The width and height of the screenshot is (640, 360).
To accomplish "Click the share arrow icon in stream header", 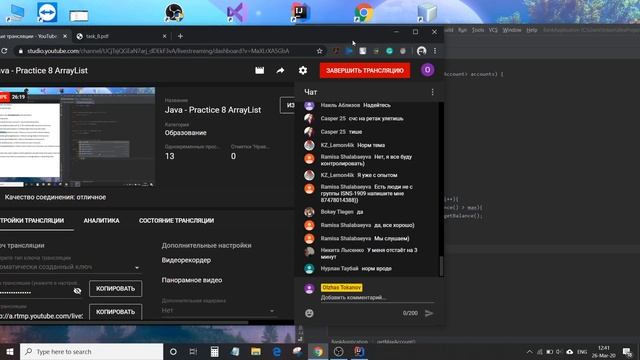I will click(280, 71).
